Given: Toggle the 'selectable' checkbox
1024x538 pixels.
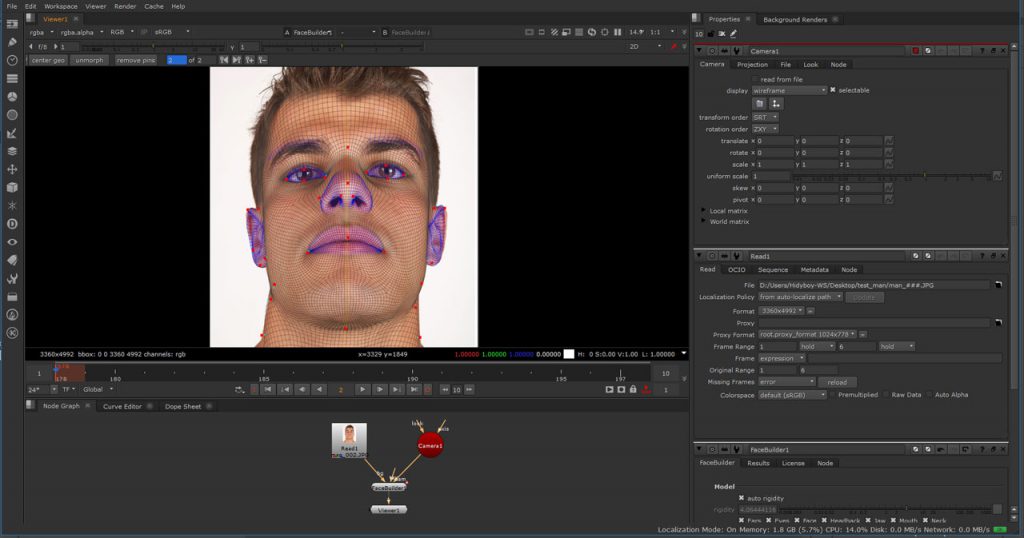Looking at the screenshot, I should coord(833,90).
